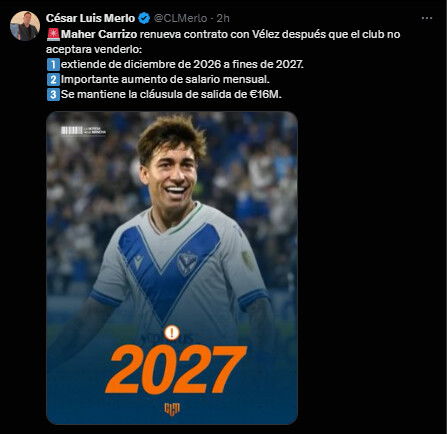Click the 2h timestamp link
447x434 pixels.
point(223,18)
